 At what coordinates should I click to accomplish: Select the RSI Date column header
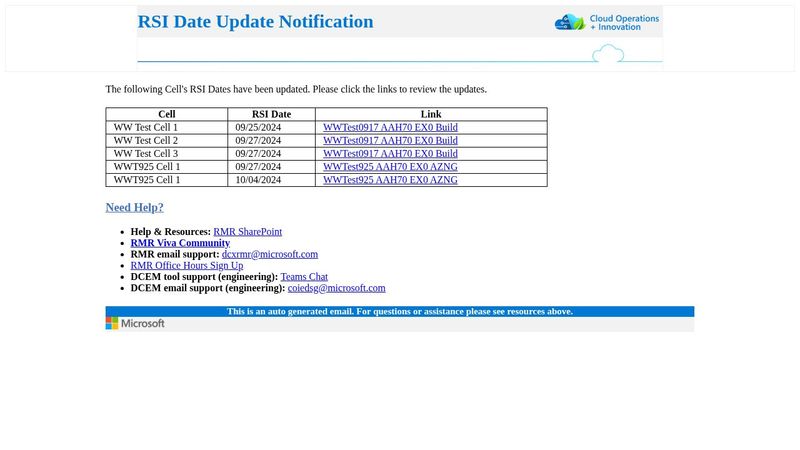271,114
